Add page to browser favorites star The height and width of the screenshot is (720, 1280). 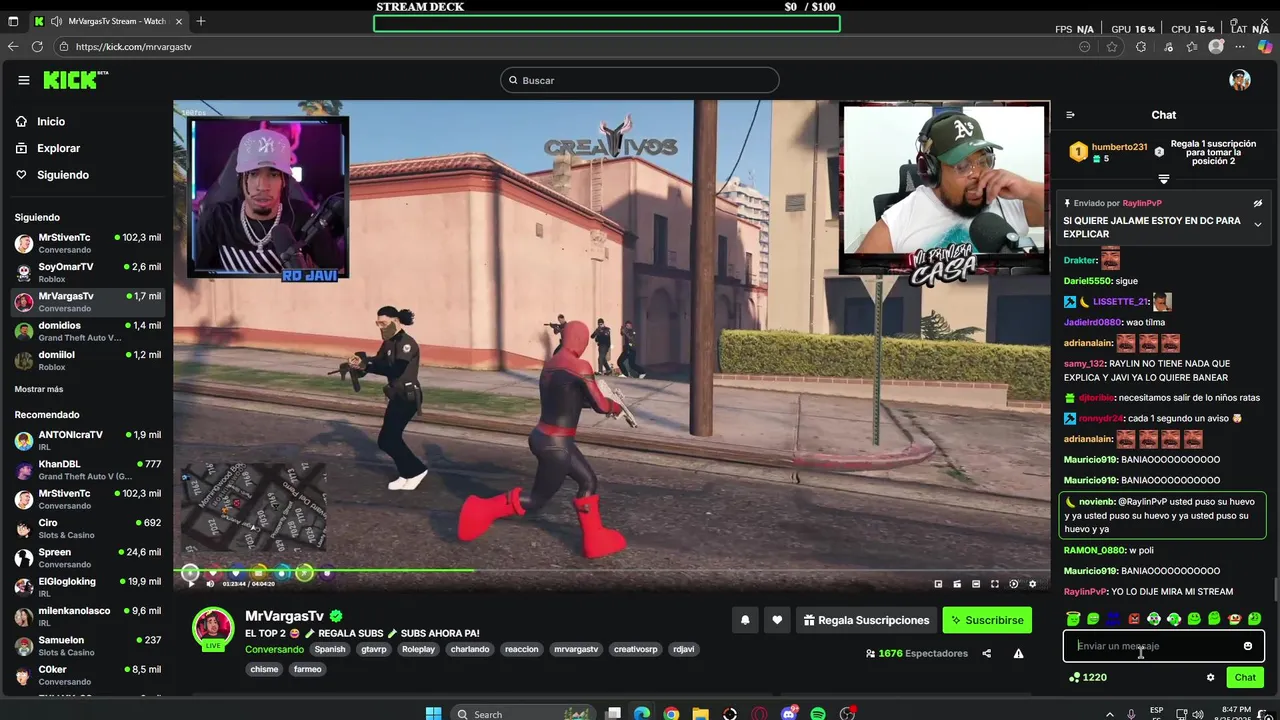click(x=1112, y=46)
